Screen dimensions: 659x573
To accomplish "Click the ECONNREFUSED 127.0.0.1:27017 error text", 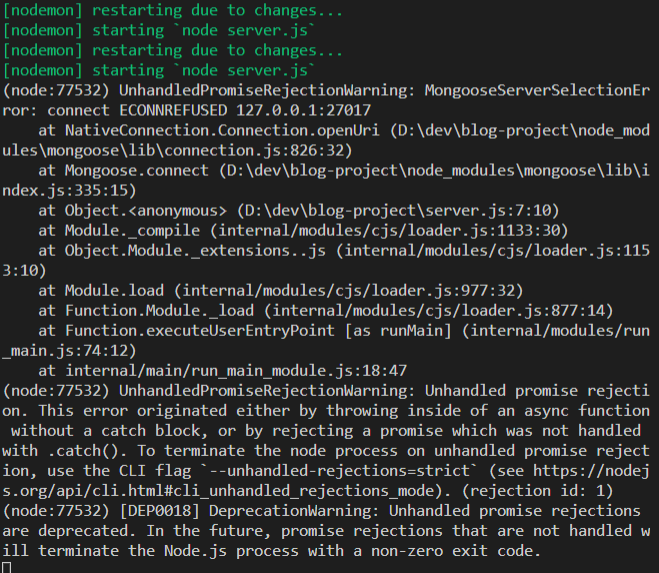I will point(245,111).
